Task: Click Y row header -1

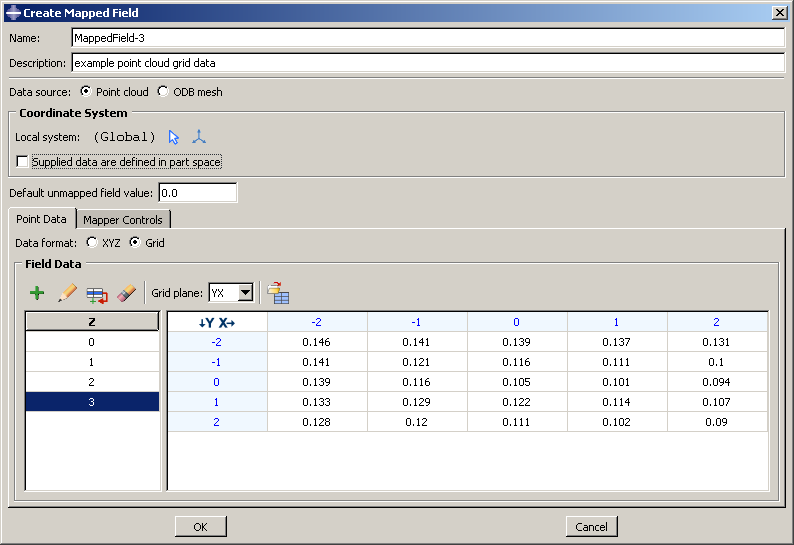Action: [217, 362]
